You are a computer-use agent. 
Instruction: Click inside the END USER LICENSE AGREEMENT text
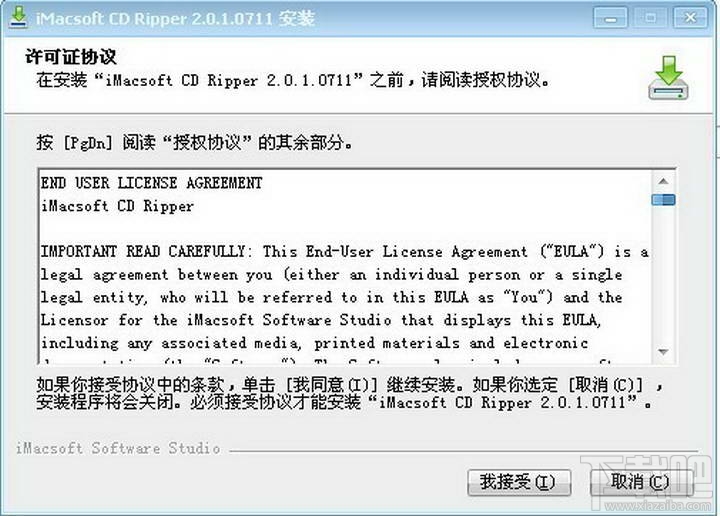click(x=152, y=183)
